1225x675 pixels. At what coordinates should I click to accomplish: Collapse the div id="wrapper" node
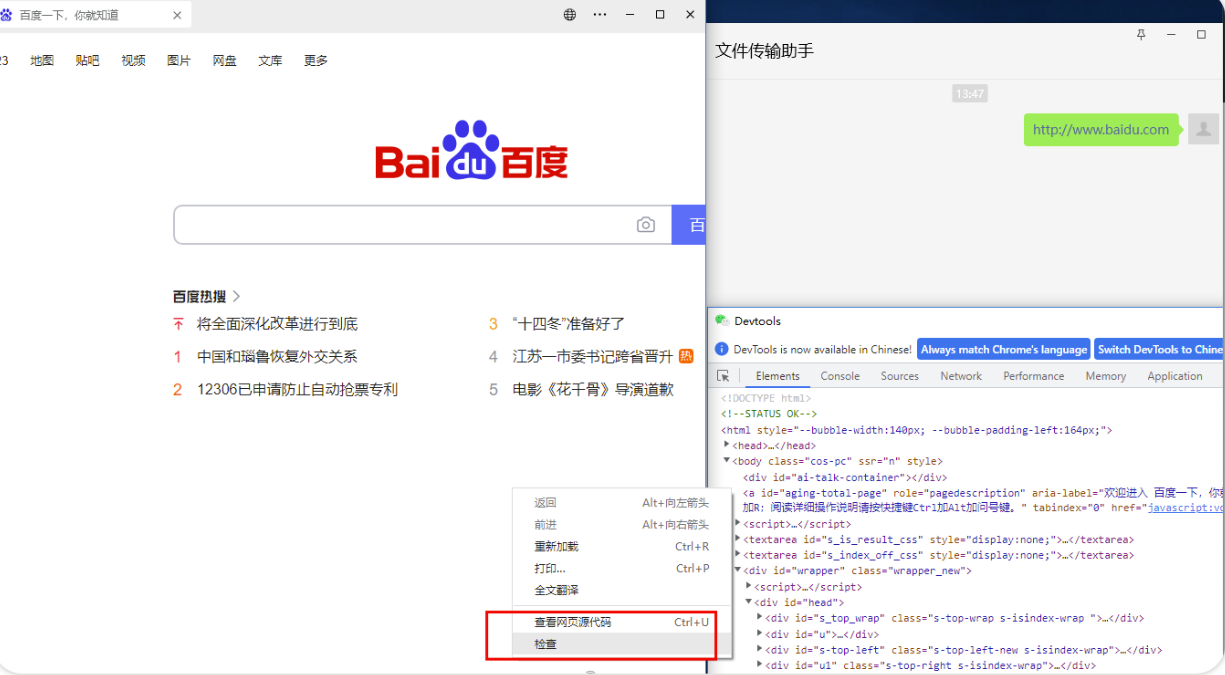coord(738,570)
